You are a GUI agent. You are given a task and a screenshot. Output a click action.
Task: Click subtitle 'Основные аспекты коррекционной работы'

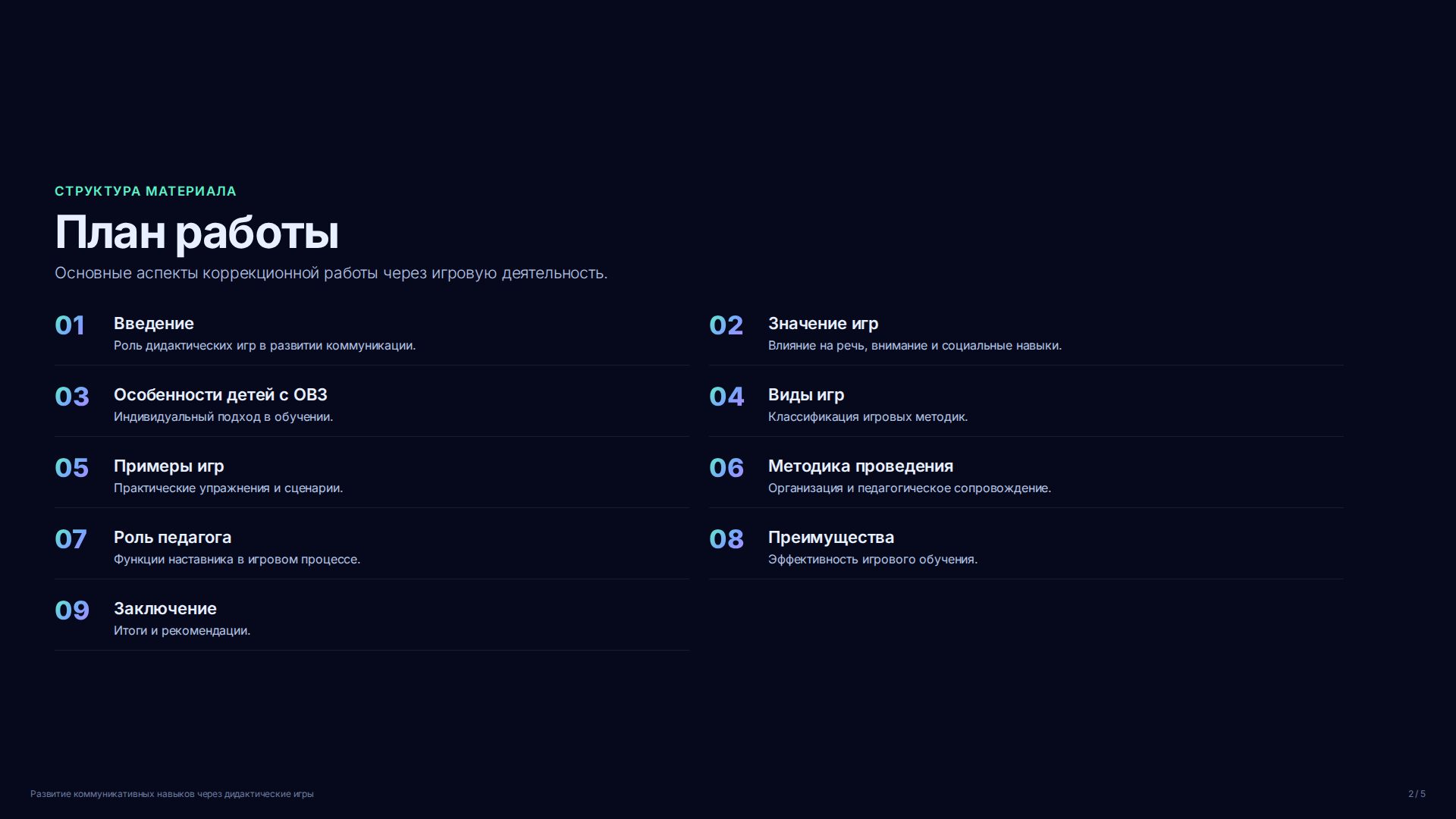(x=216, y=273)
